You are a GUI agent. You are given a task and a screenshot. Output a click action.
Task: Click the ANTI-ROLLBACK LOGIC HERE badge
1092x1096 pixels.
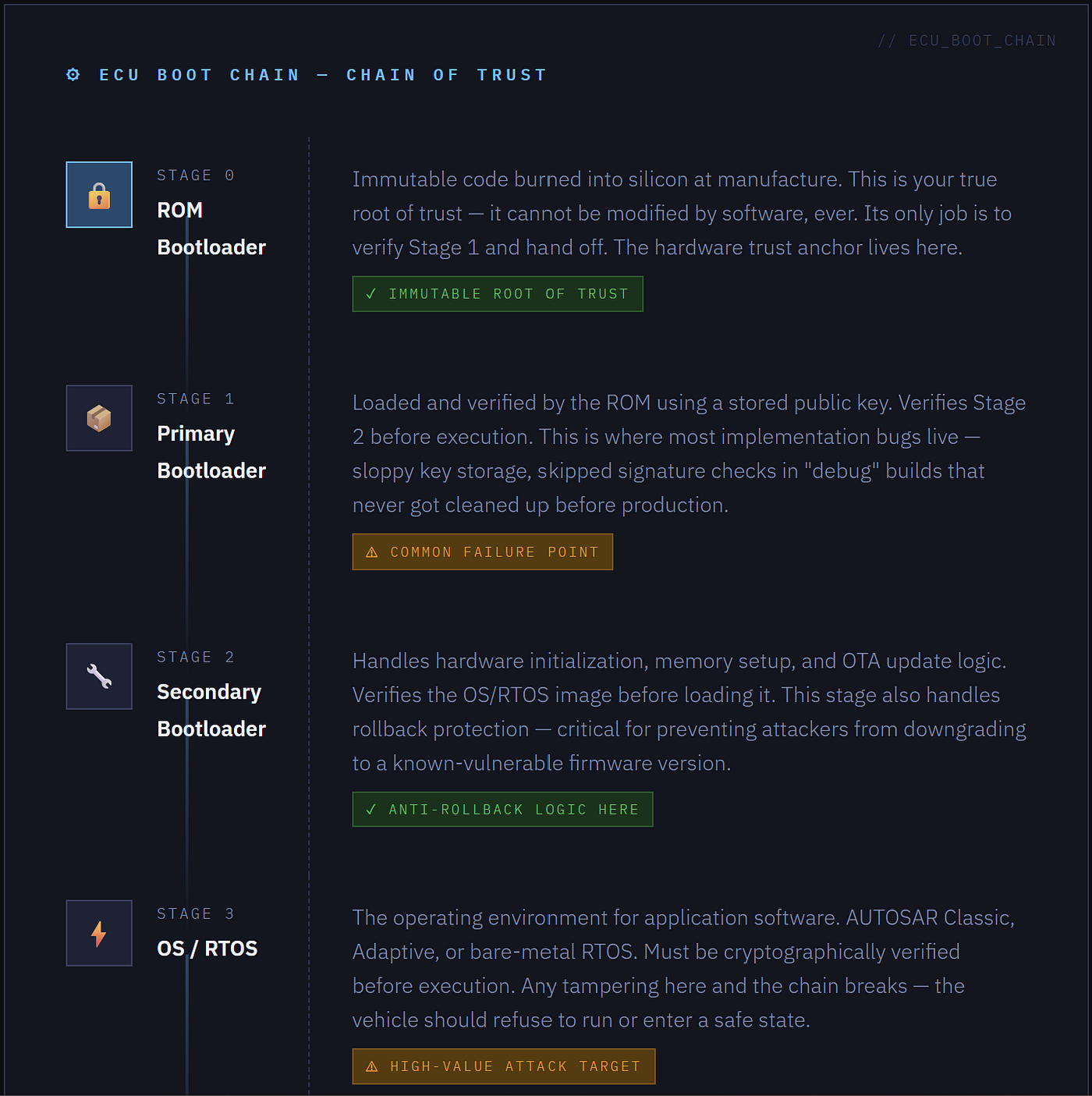coord(502,810)
